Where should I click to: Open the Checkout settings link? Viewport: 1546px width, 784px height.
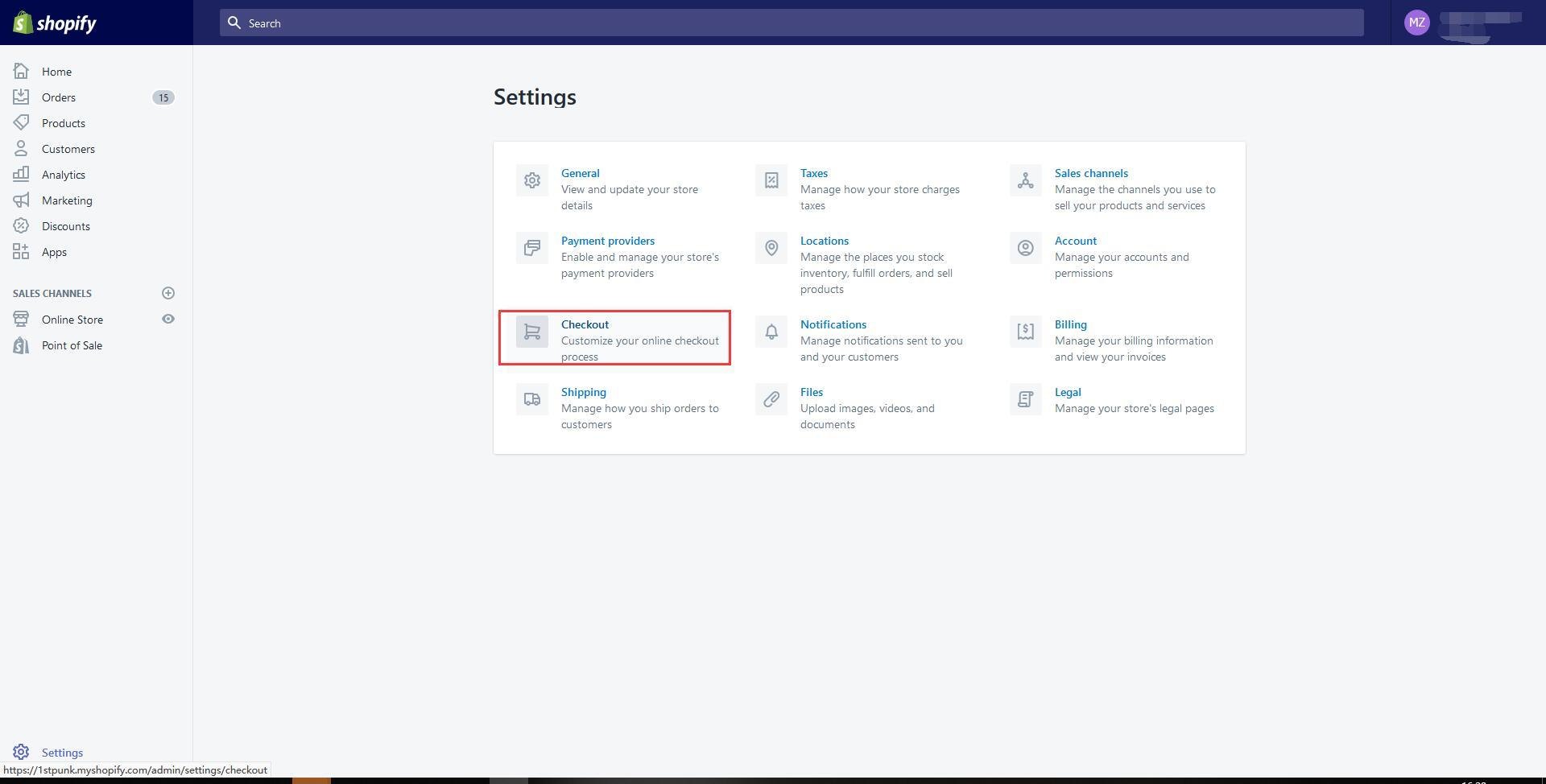pos(585,324)
